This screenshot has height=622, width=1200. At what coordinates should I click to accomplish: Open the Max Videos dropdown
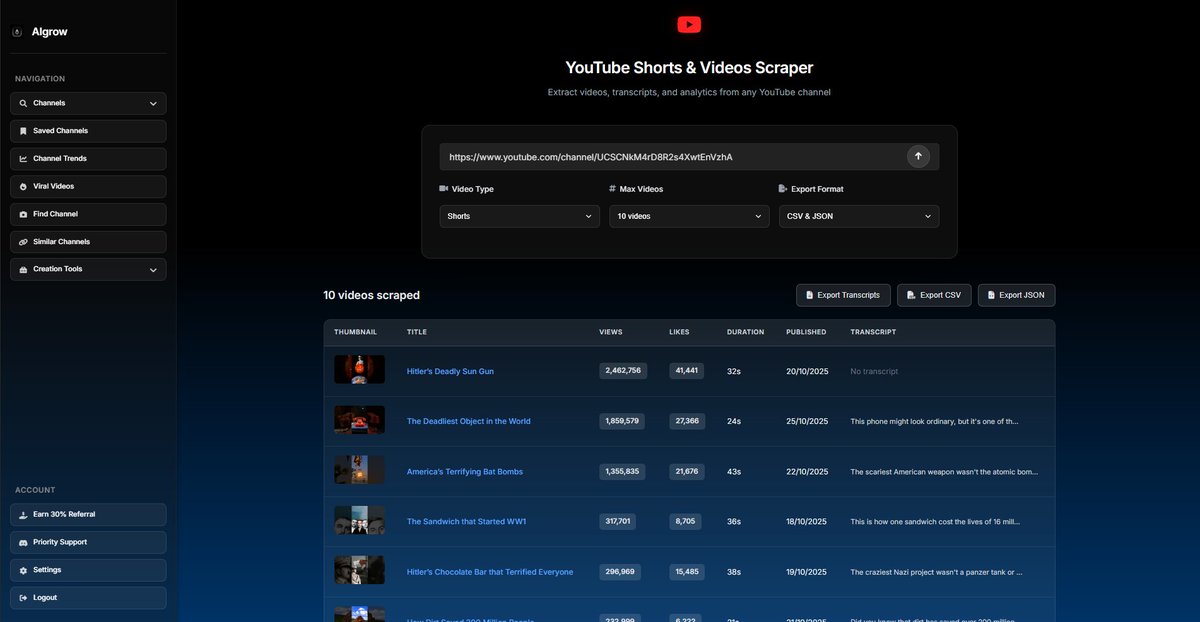point(689,216)
